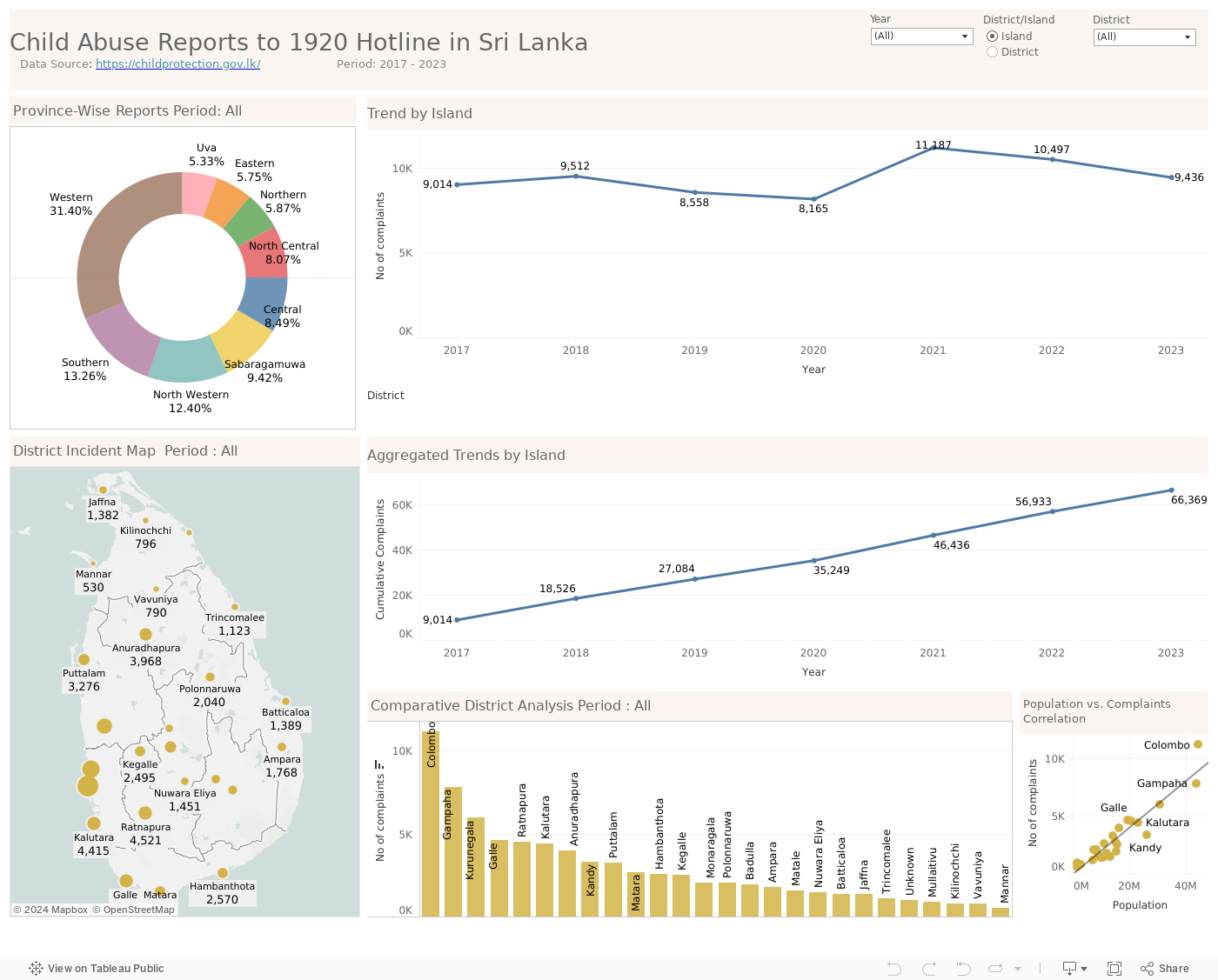Open the Download icon menu
1218x980 pixels.
[x=1074, y=968]
